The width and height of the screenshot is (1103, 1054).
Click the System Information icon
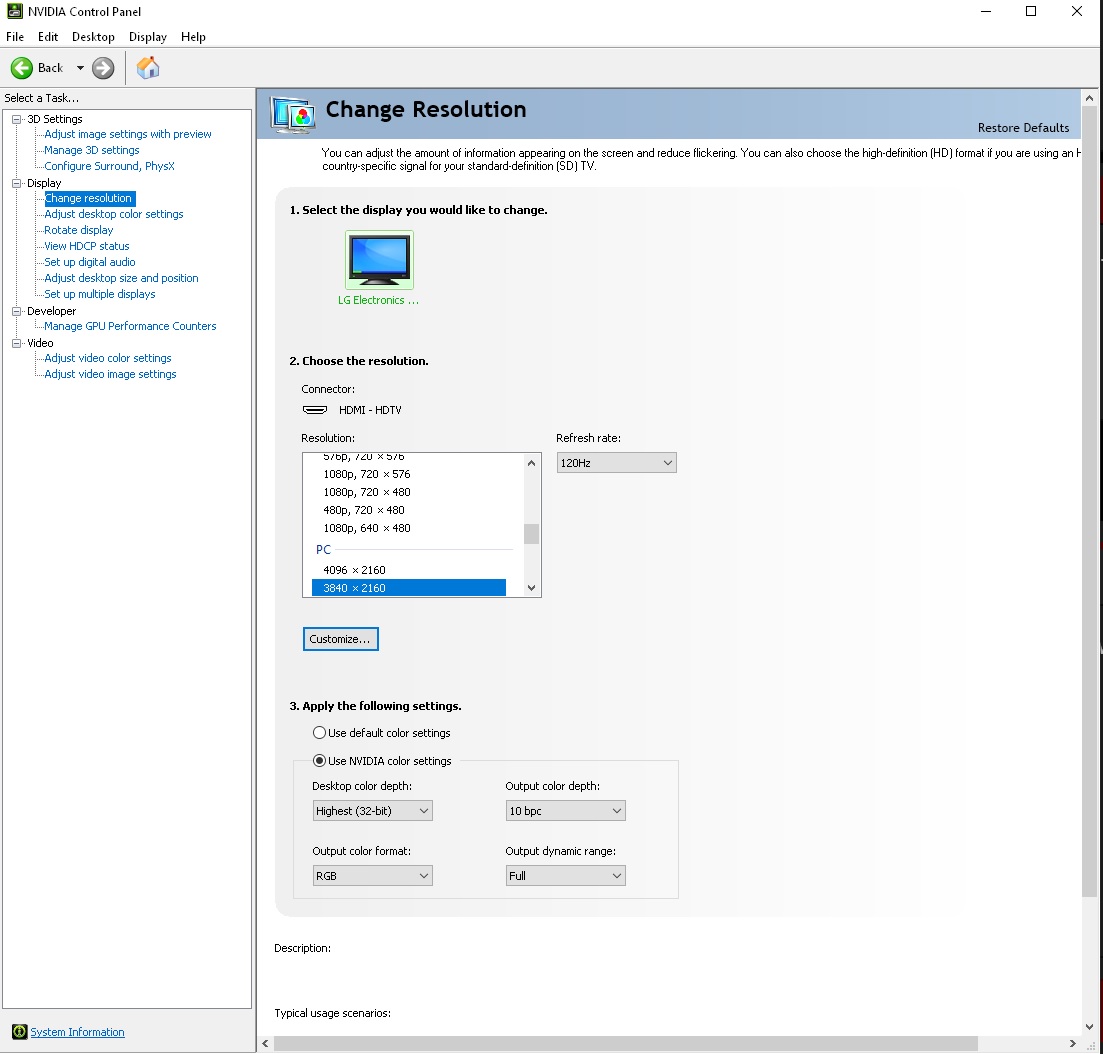click(20, 1032)
